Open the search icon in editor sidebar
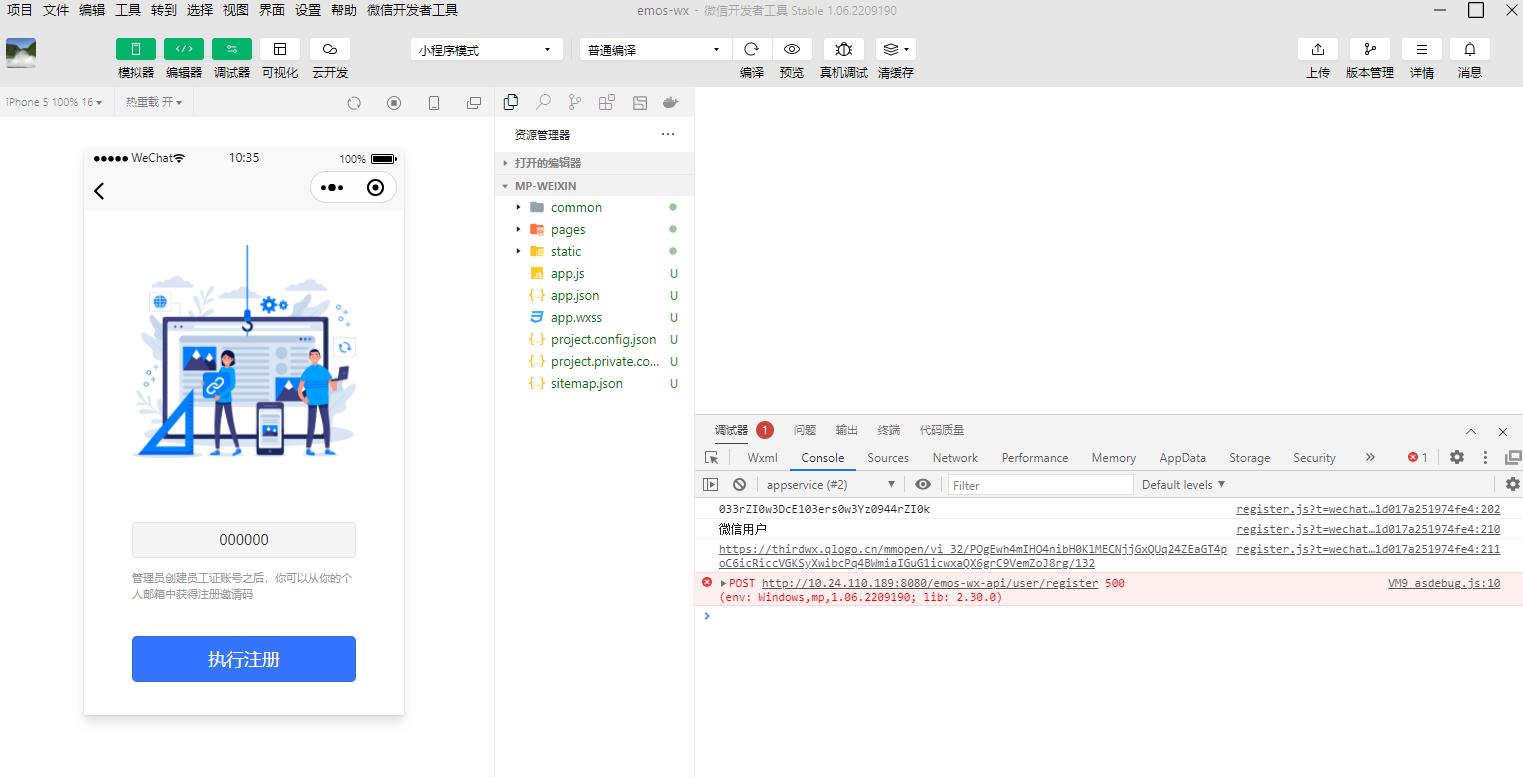Viewport: 1523px width, 777px height. [543, 102]
